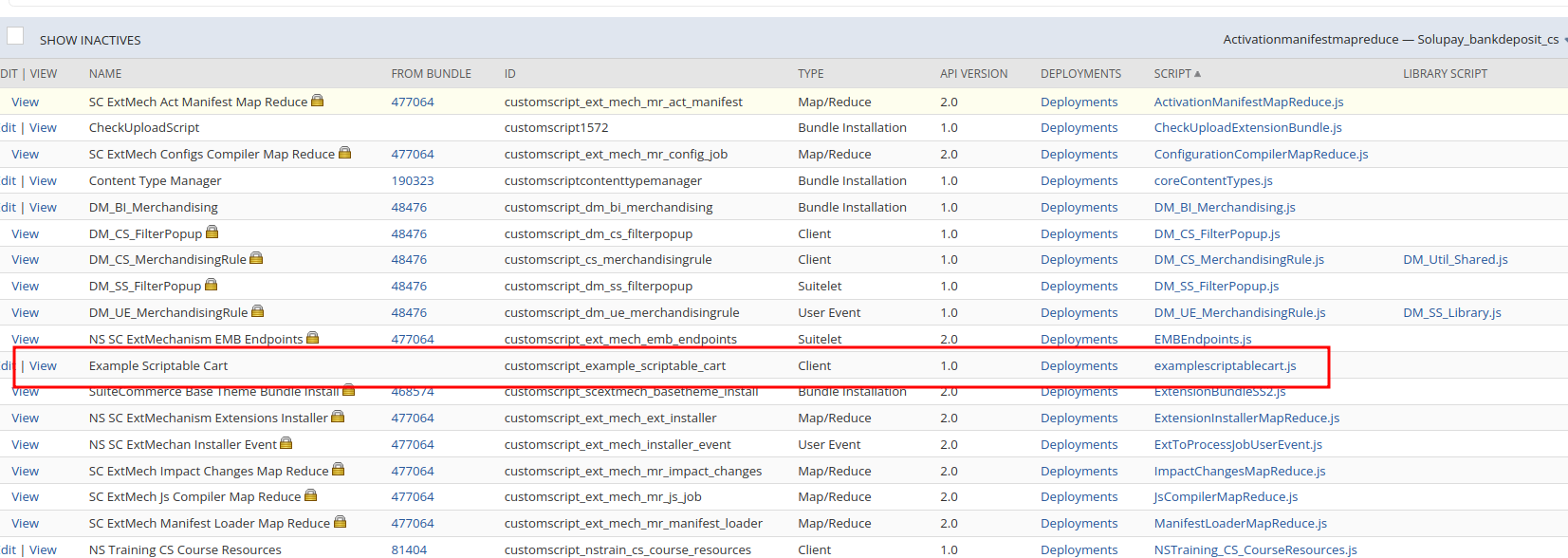Click lock icon beside SC ExtMech Act Manifest
The height and width of the screenshot is (558, 1568).
(x=317, y=101)
